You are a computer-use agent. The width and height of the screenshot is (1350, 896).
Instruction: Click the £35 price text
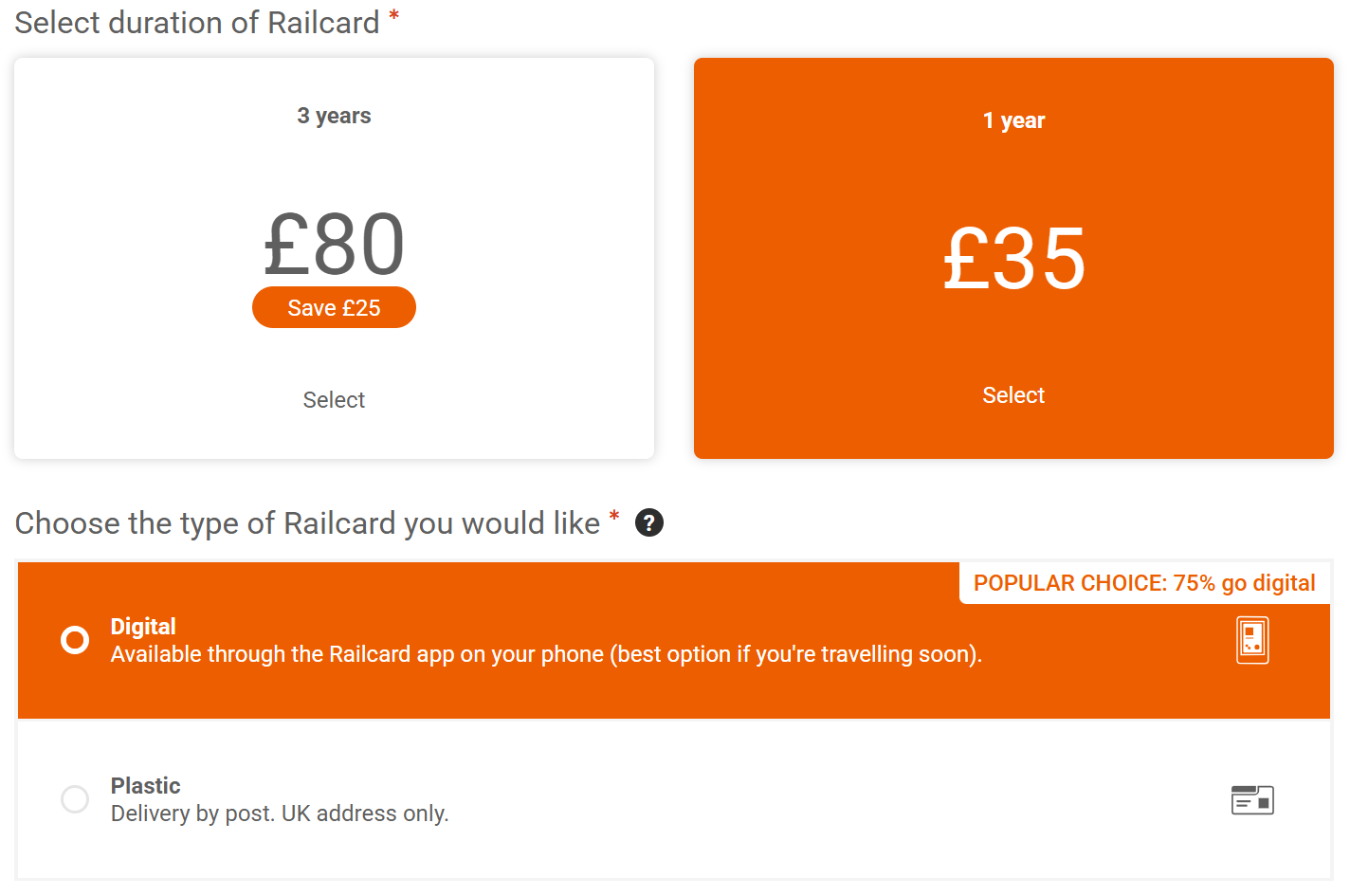click(x=1013, y=259)
